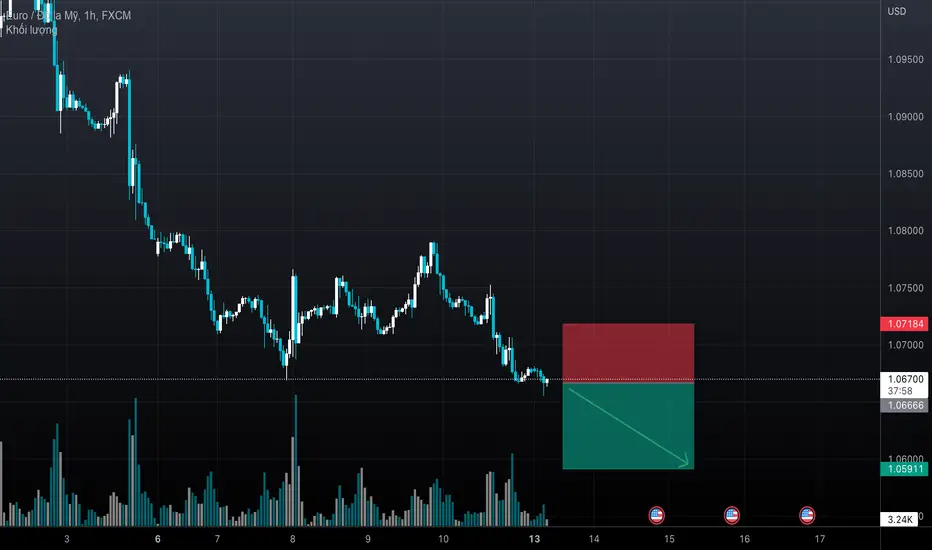The height and width of the screenshot is (550, 932).
Task: Click the gray 1.06666 price label
Action: (x=904, y=406)
